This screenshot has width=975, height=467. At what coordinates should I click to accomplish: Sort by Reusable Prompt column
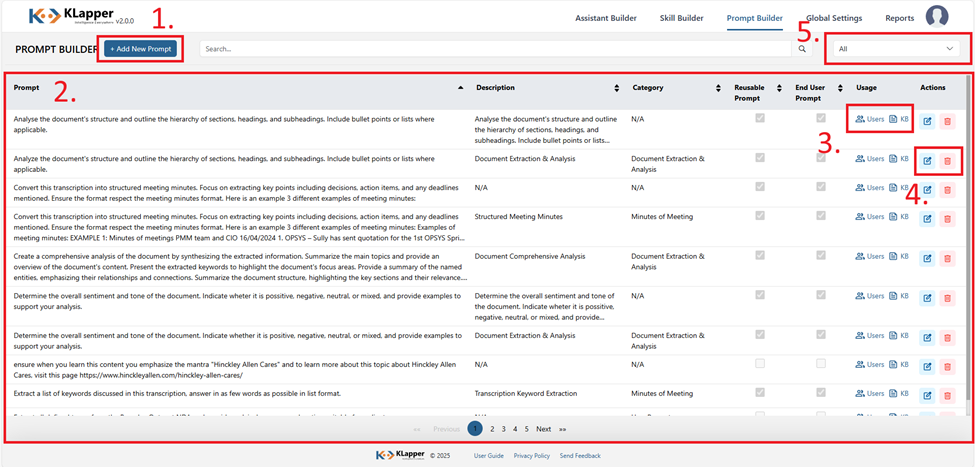coord(779,88)
